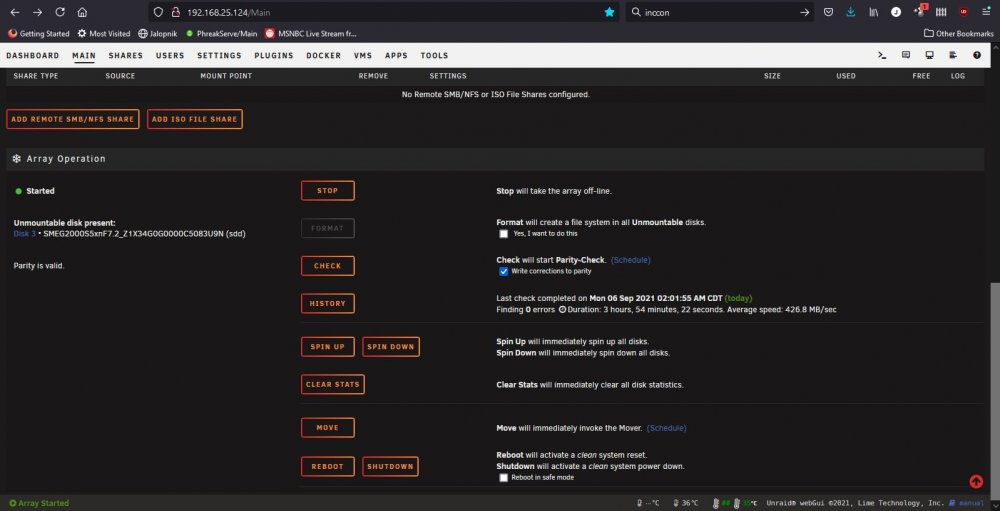Screen dimensions: 1000x511
Task: Open the Dashboard tab
Action: point(33,56)
